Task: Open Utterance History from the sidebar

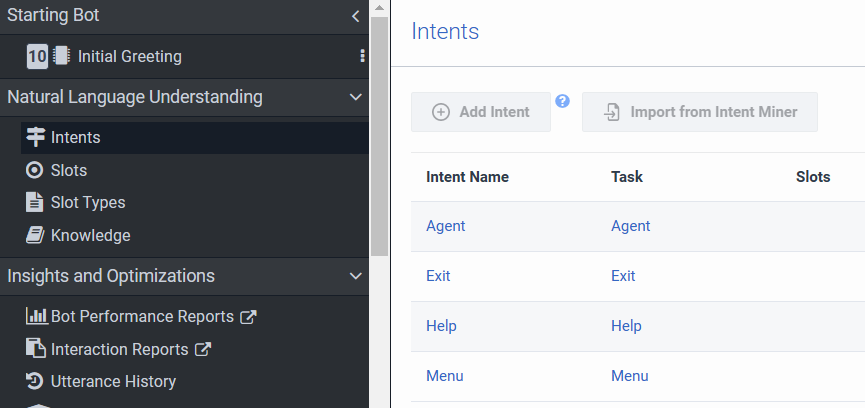Action: coord(113,381)
